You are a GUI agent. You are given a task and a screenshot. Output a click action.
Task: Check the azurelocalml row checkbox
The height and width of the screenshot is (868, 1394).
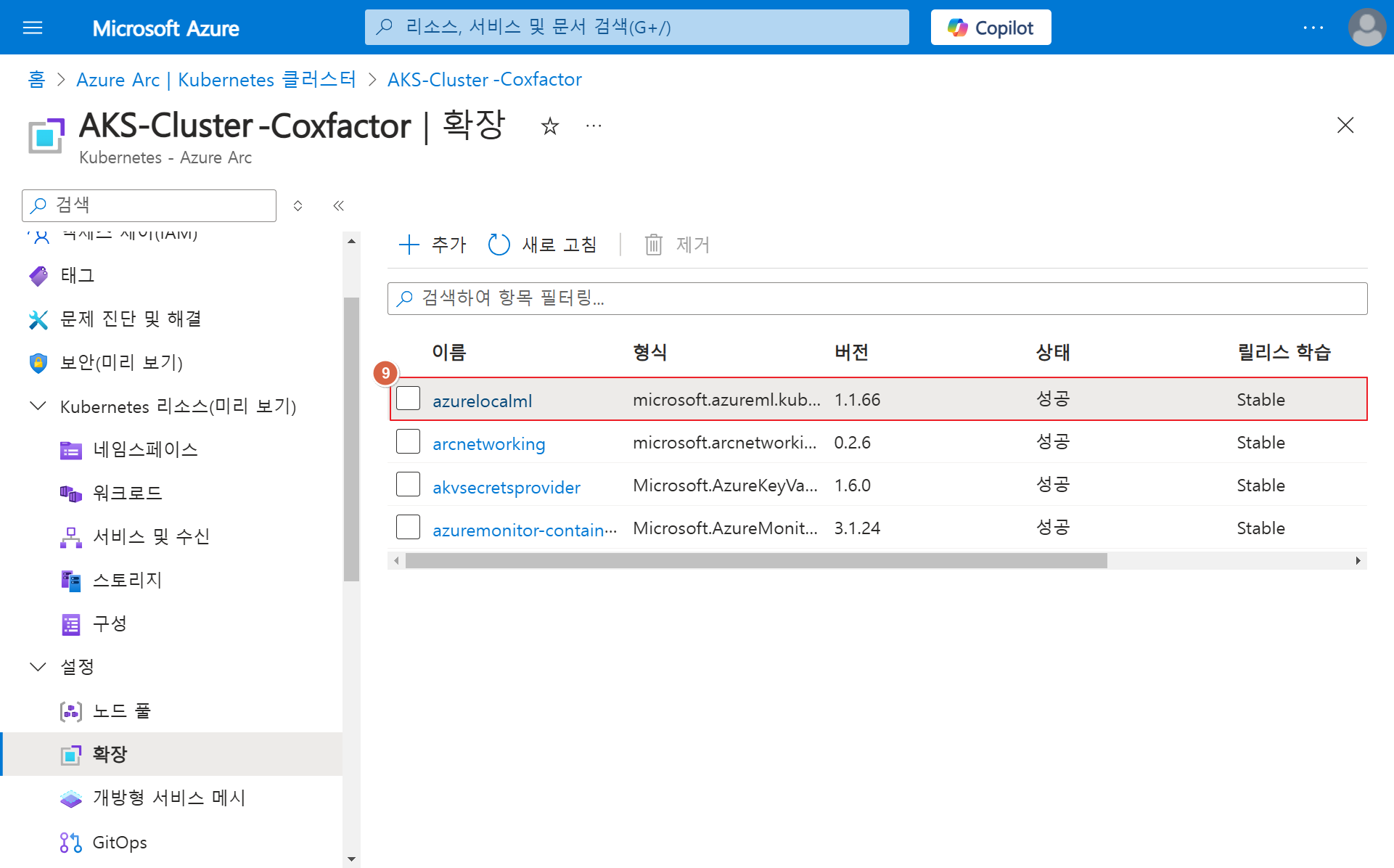[408, 398]
